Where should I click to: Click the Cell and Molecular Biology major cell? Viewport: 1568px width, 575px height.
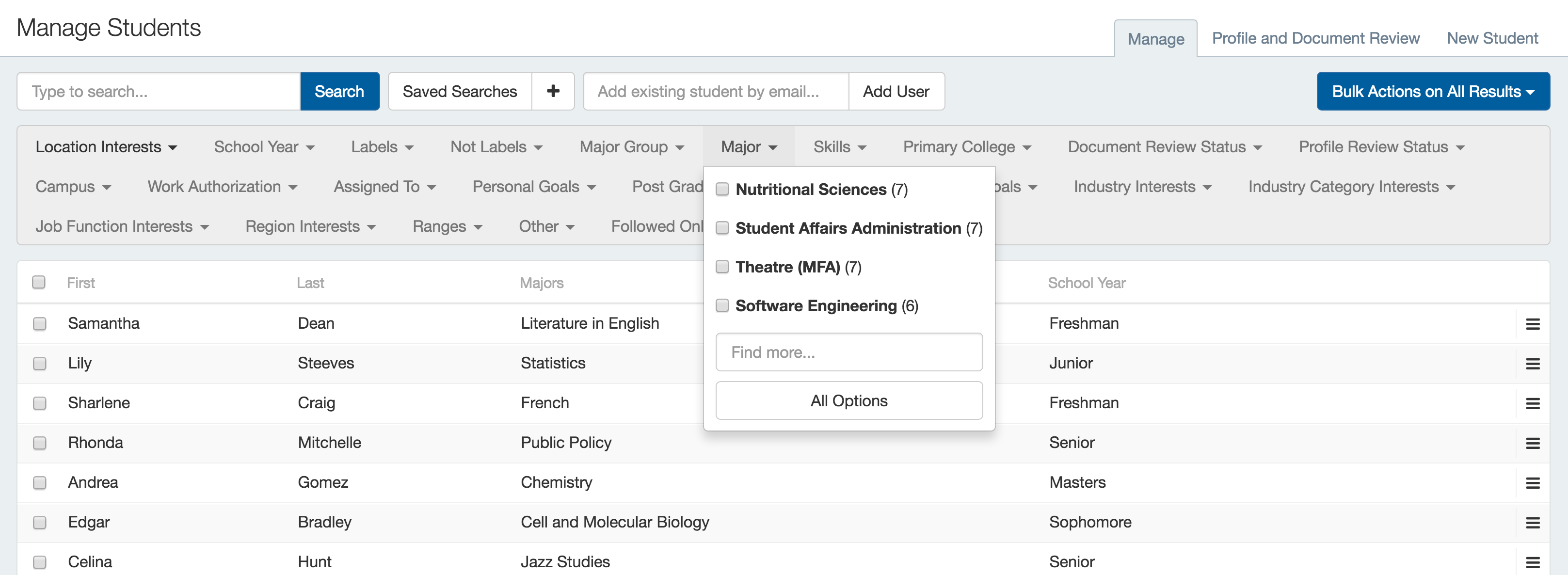pos(615,522)
